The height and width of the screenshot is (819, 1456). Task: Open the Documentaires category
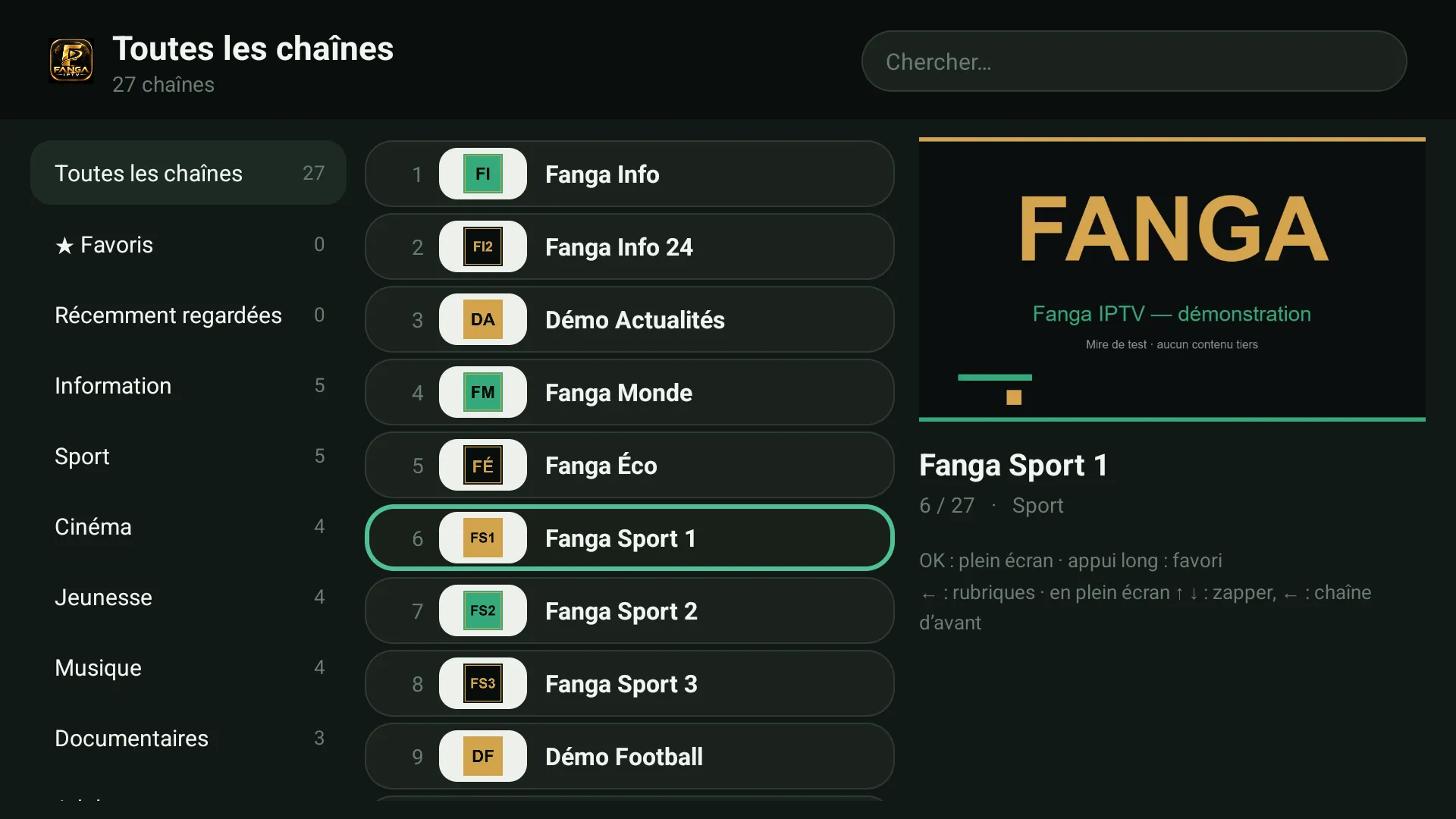(188, 738)
